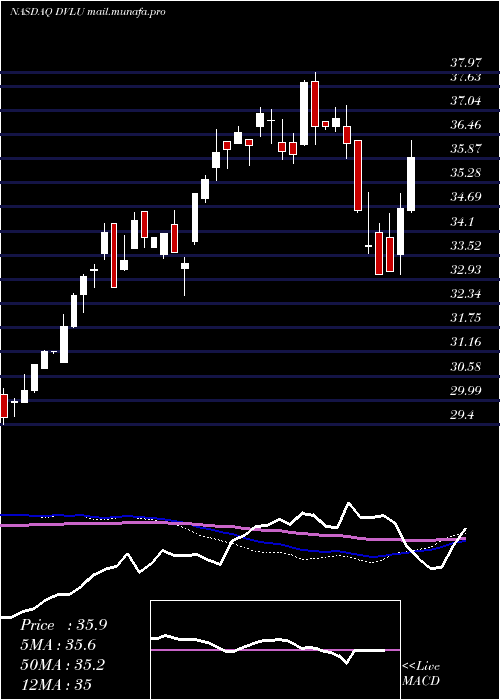Select the 29.99 price axis label
The width and height of the screenshot is (500, 700).
pos(465,391)
